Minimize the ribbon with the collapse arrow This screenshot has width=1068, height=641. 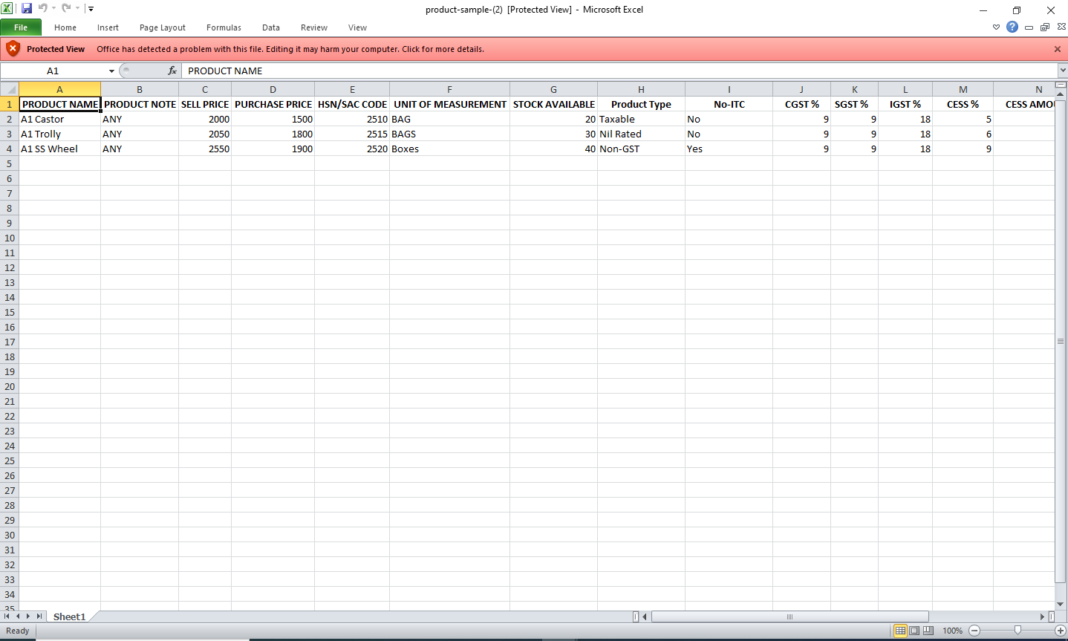(x=996, y=27)
